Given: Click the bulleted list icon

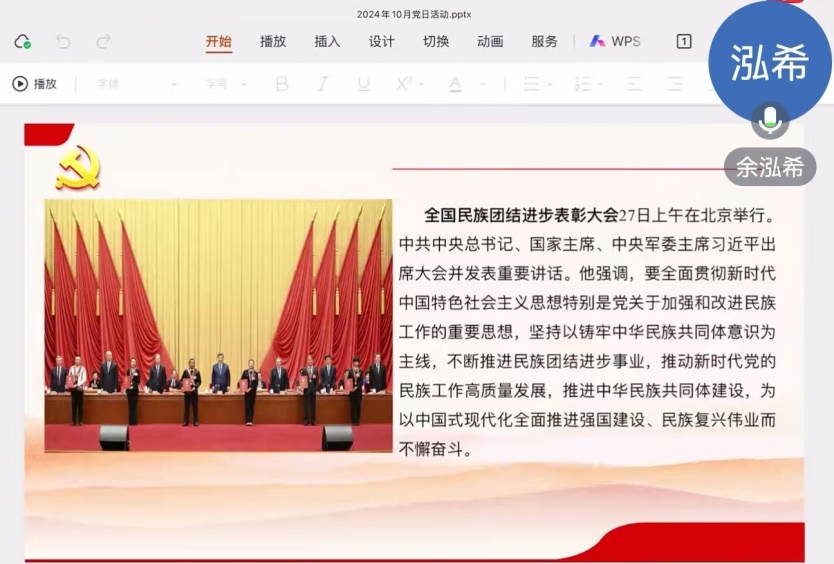Looking at the screenshot, I should (533, 84).
